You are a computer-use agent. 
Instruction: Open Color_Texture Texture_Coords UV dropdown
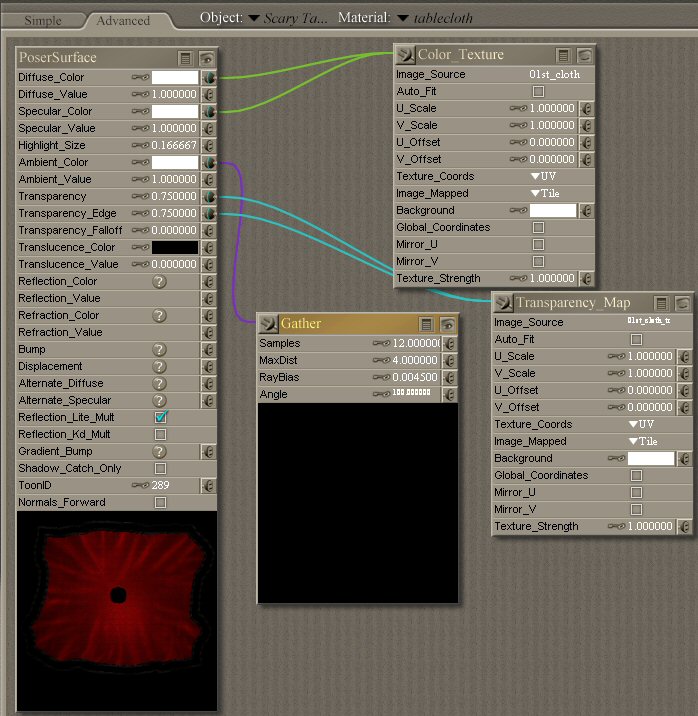[x=543, y=176]
